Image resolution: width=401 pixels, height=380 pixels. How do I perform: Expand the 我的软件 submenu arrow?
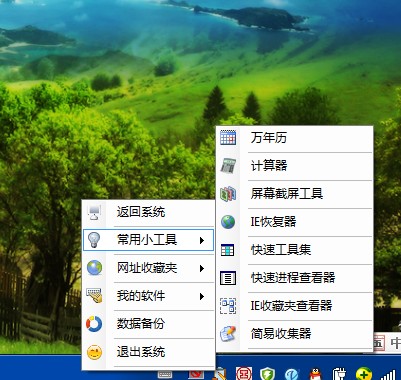(202, 296)
